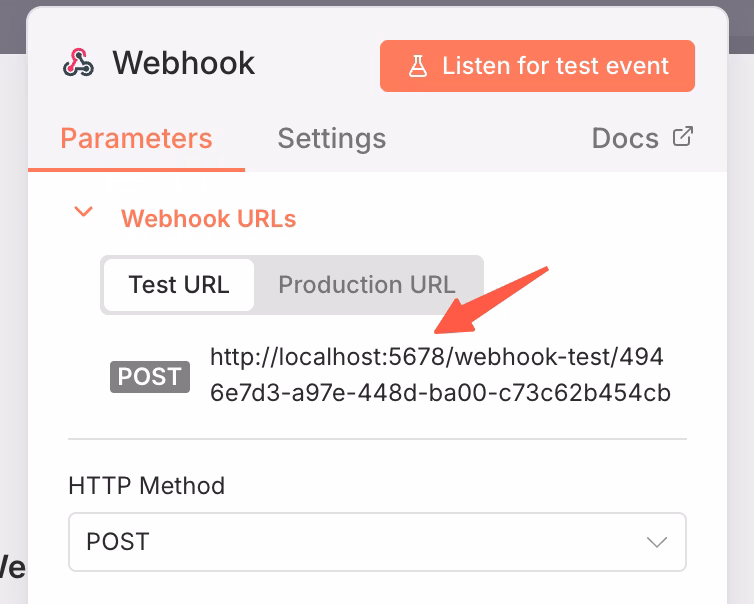Click the Webhook node icon
754x604 pixels.
78,64
